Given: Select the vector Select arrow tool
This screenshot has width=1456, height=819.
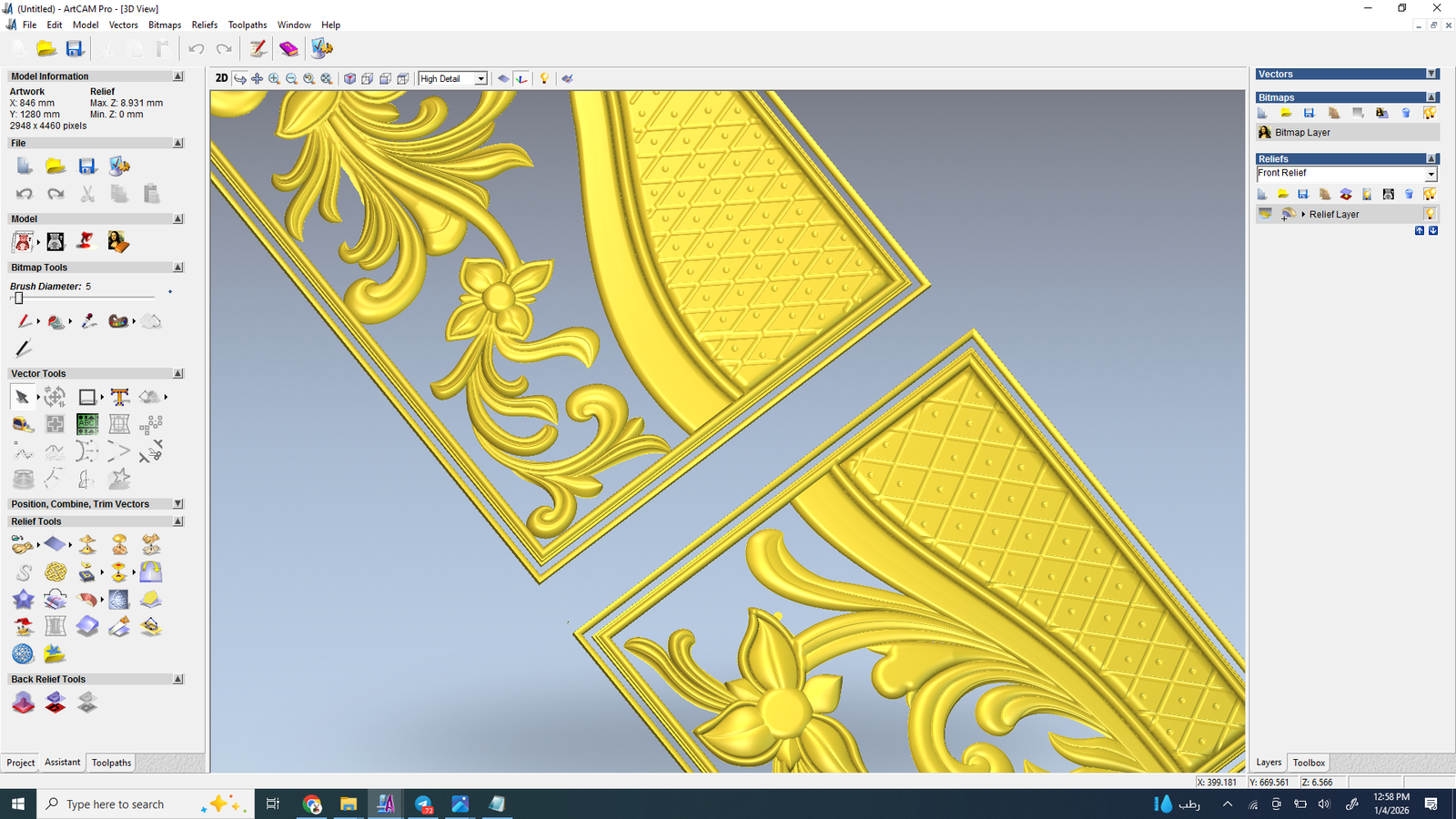Looking at the screenshot, I should pos(22,397).
